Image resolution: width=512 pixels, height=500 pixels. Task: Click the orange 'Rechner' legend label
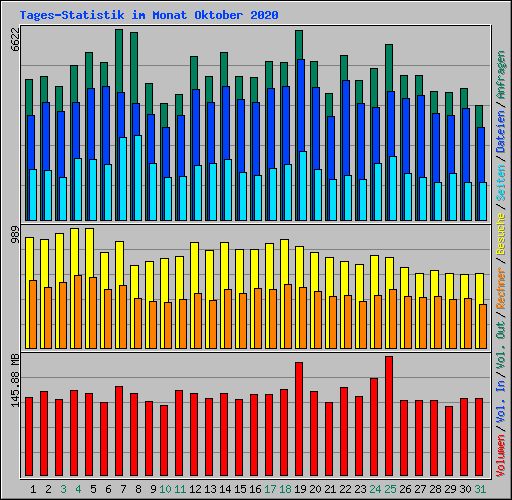[501, 288]
